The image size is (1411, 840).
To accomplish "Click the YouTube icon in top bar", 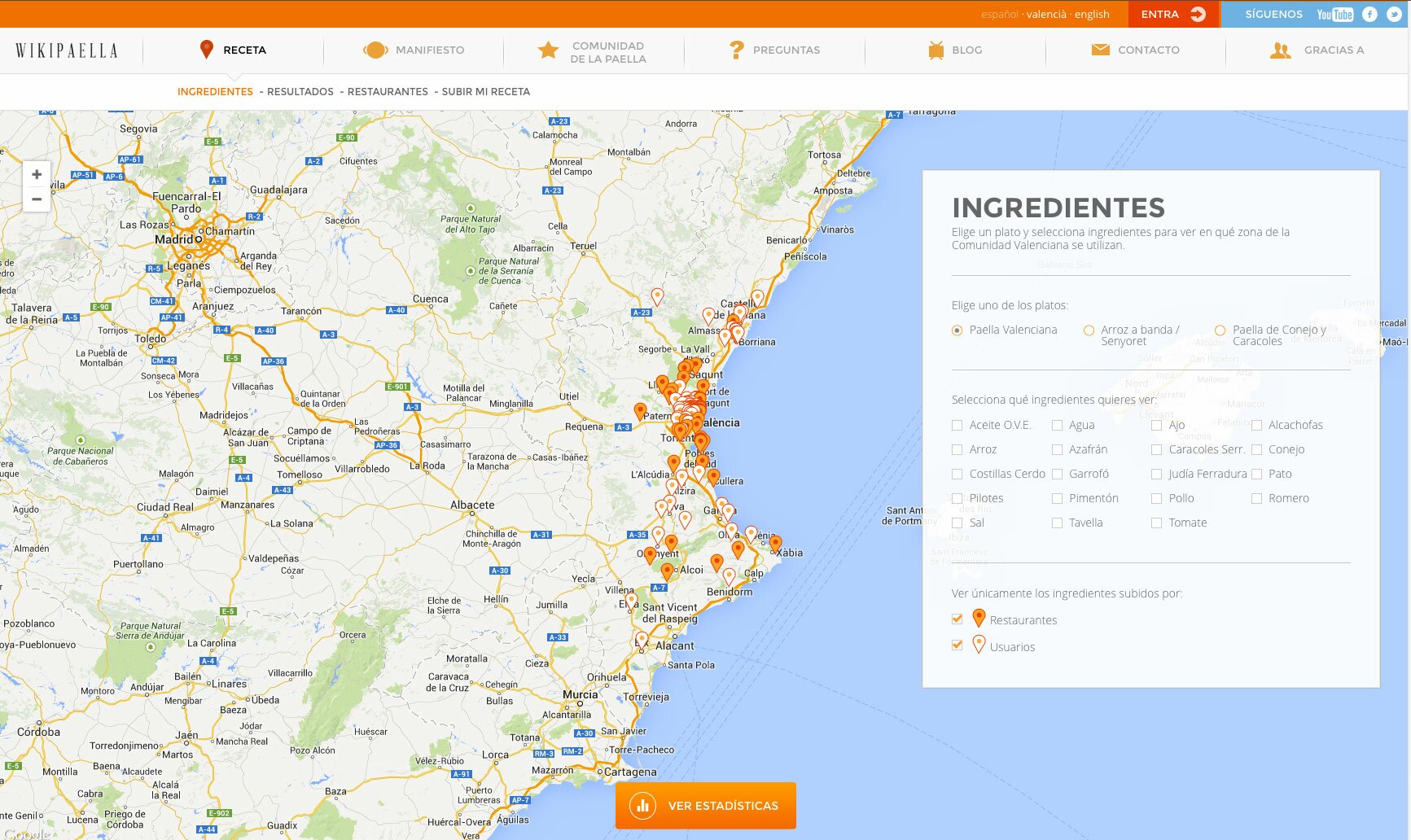I will (x=1334, y=15).
